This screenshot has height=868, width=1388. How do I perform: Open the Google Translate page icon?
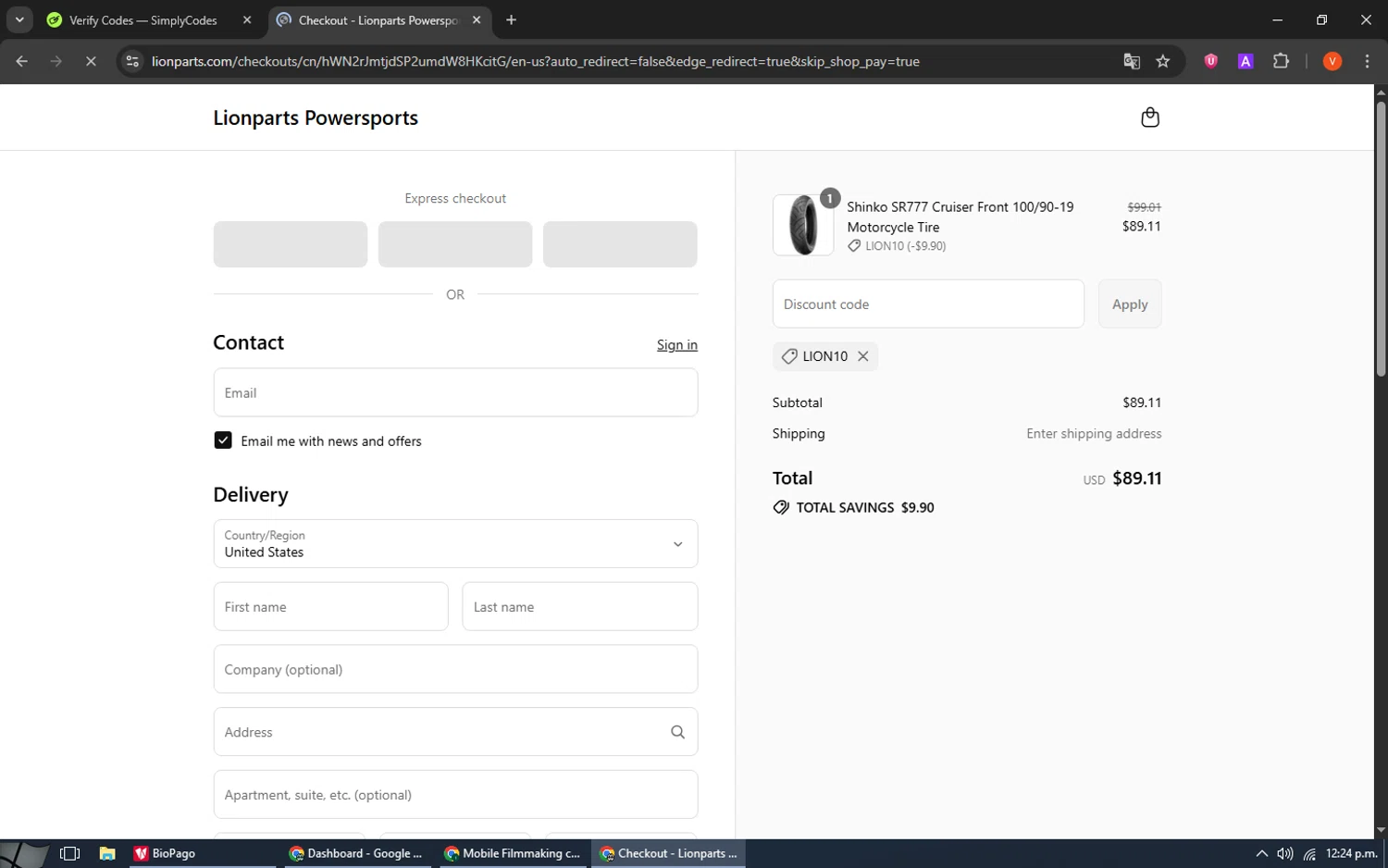pos(1131,61)
